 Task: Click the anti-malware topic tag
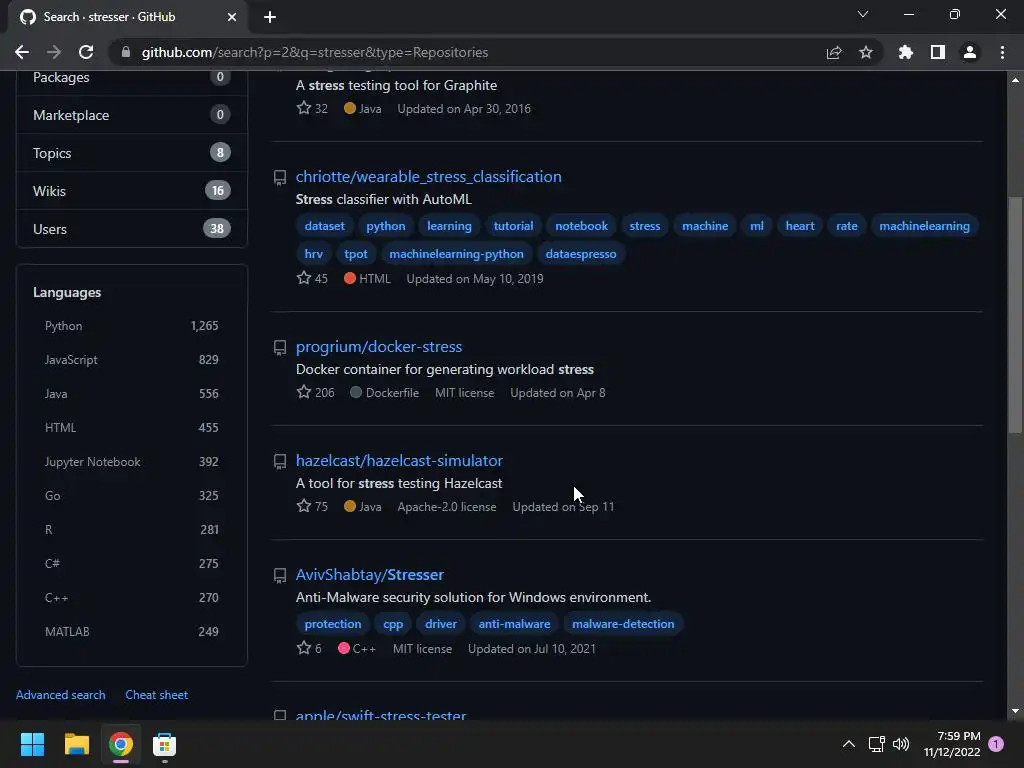pyautogui.click(x=515, y=624)
